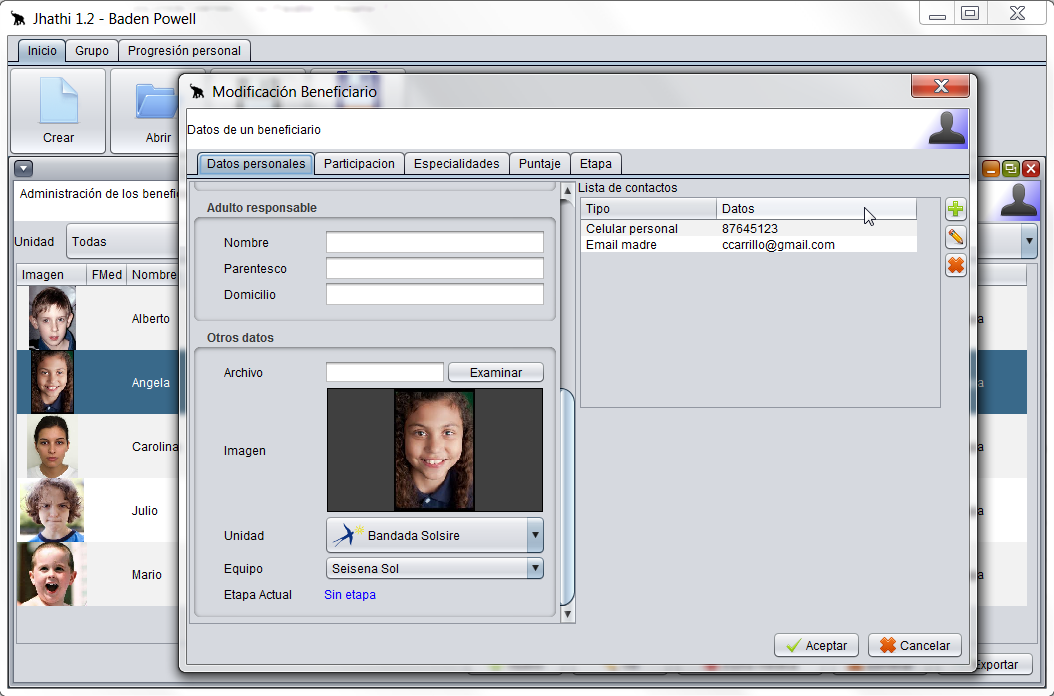Viewport: 1054px width, 696px height.
Task: Open the Unidad dropdown Bandada Solsire
Action: click(x=435, y=535)
